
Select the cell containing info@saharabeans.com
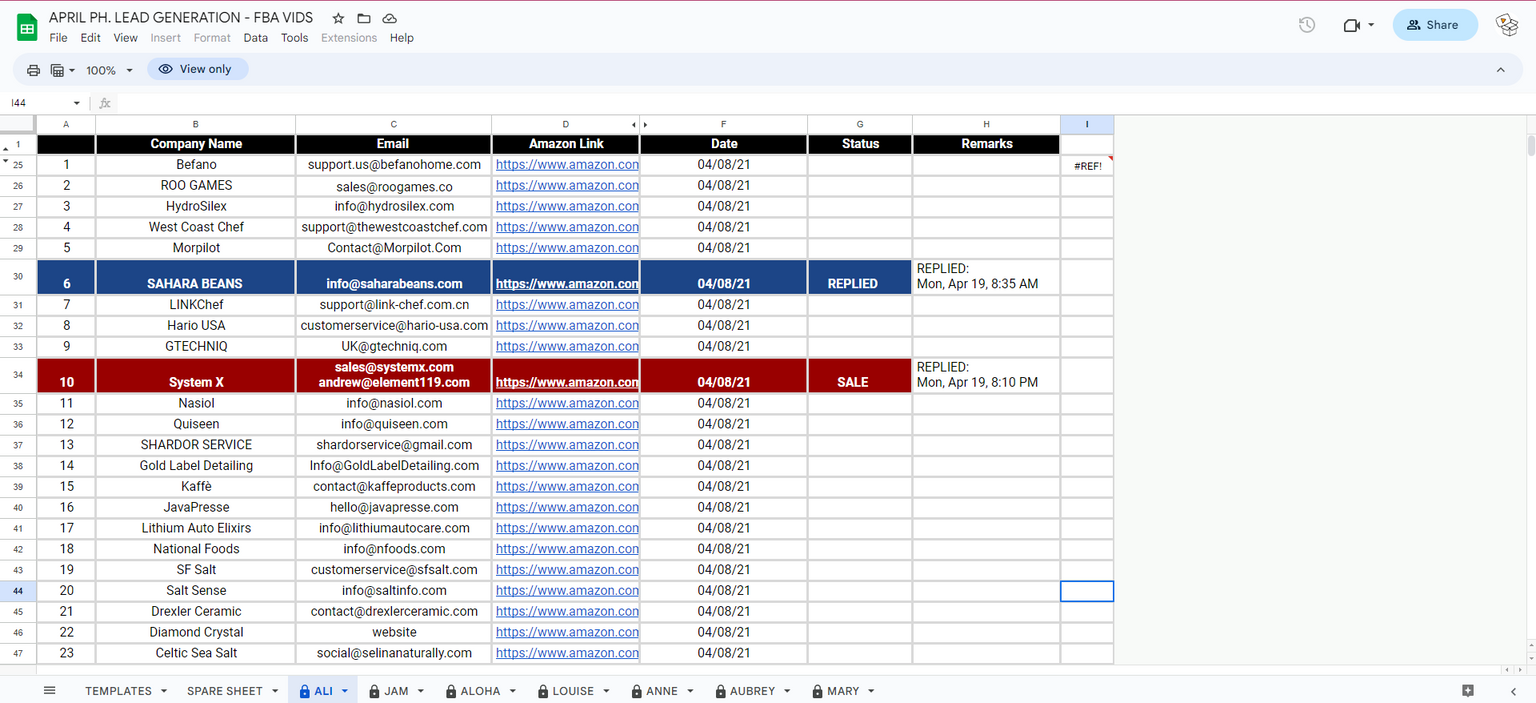click(x=394, y=277)
